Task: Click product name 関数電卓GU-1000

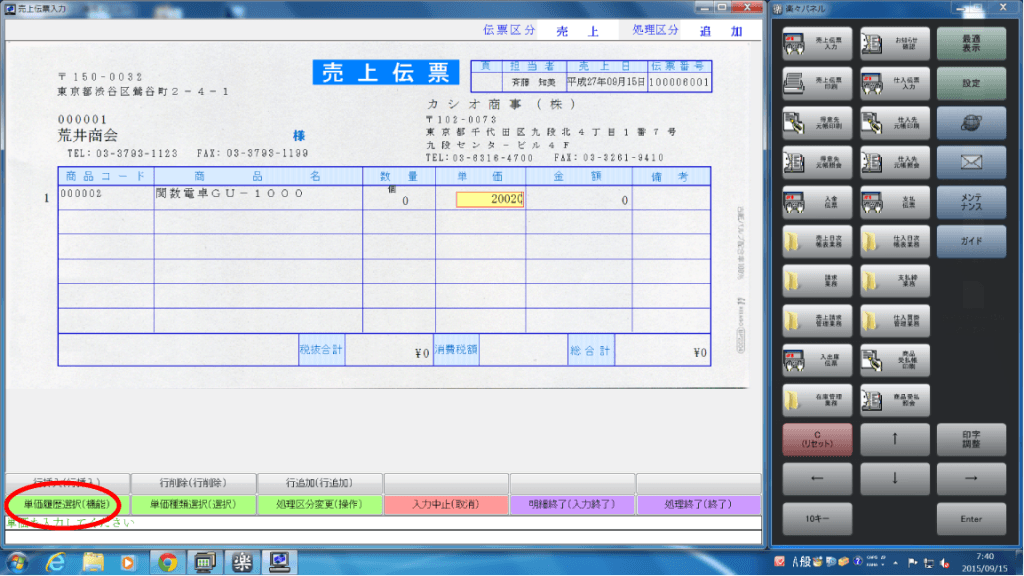Action: [x=230, y=193]
